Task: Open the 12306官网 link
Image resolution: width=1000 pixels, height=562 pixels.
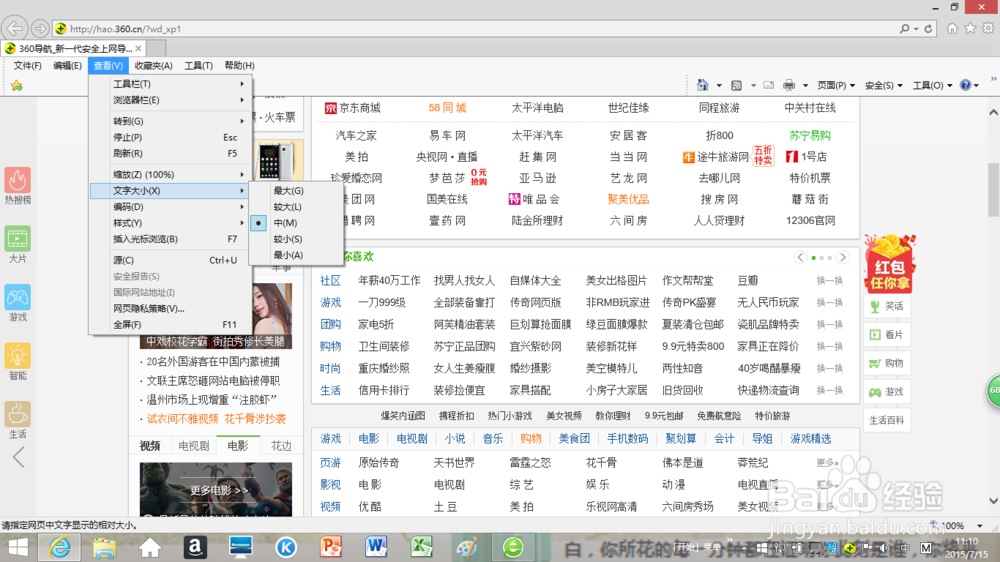Action: click(x=810, y=220)
